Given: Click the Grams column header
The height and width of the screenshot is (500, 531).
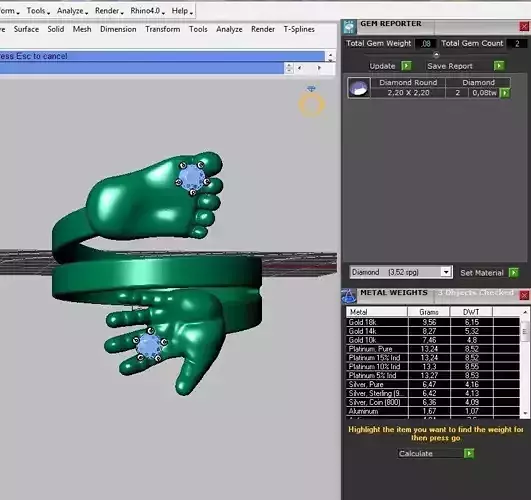Looking at the screenshot, I should (x=429, y=312).
